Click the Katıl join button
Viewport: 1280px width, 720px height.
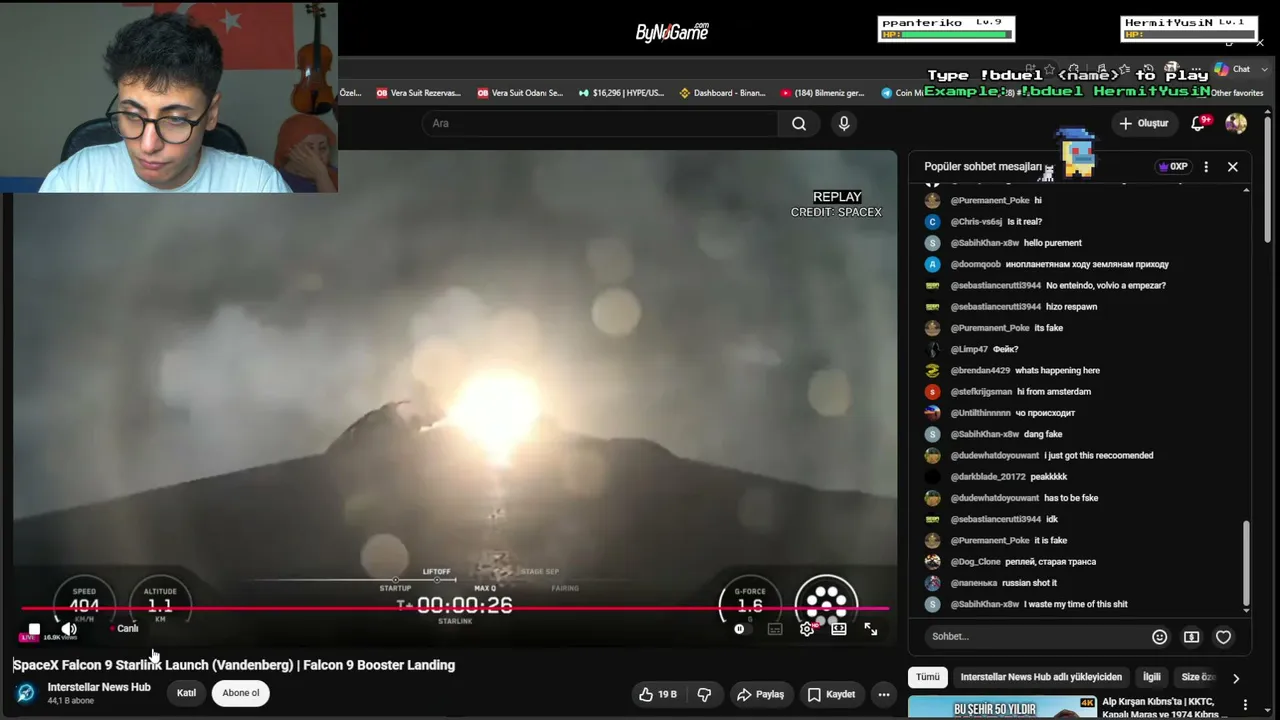point(186,693)
